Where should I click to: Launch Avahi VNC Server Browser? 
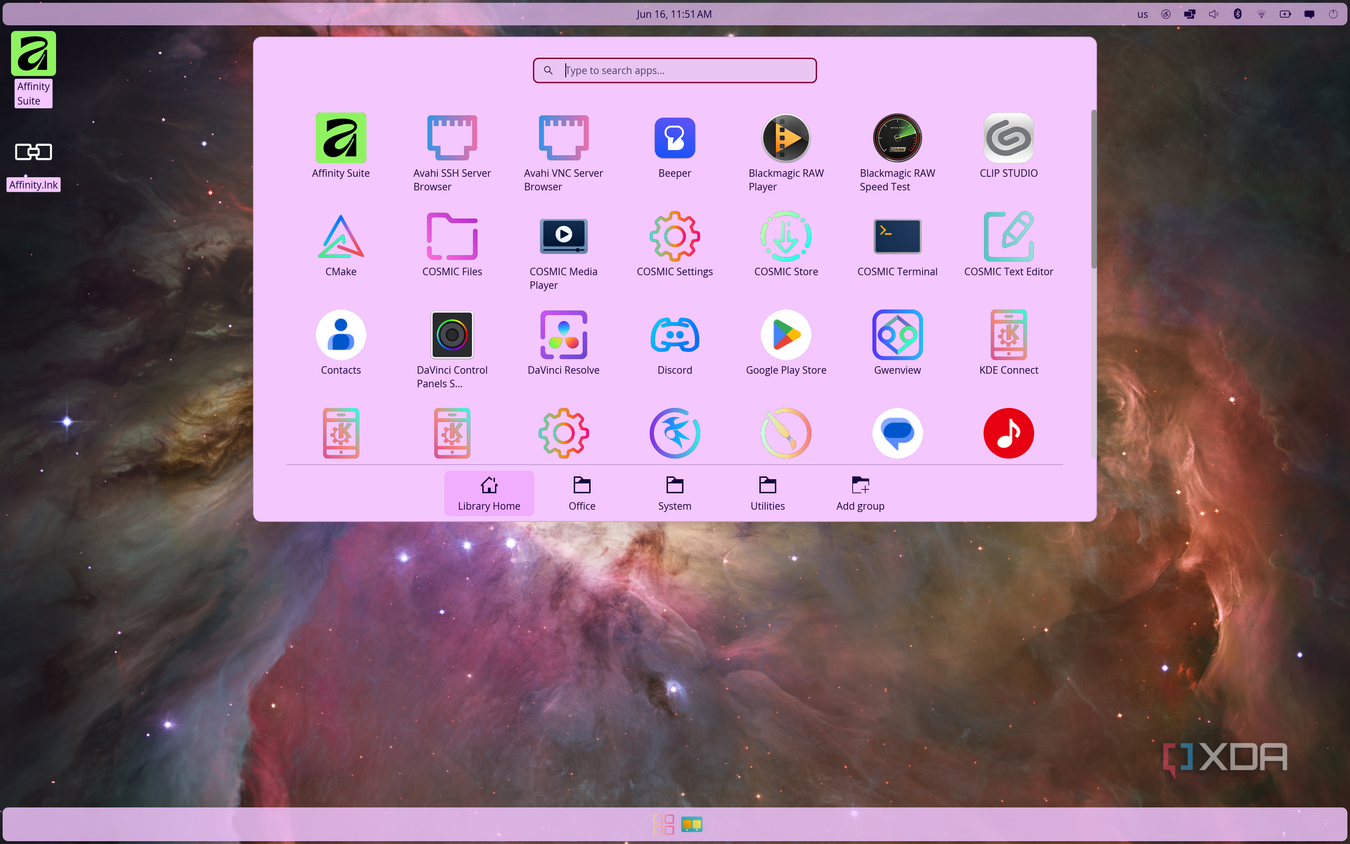pyautogui.click(x=564, y=152)
